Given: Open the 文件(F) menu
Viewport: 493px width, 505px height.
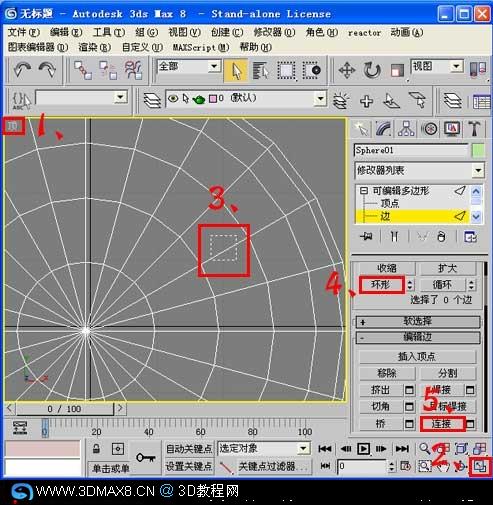Looking at the screenshot, I should click(x=23, y=32).
